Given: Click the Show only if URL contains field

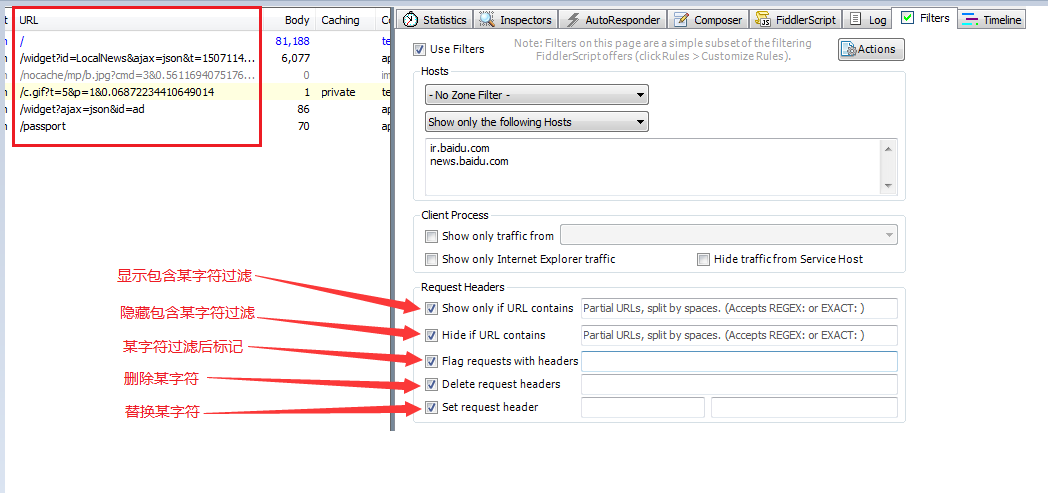Looking at the screenshot, I should click(x=739, y=308).
